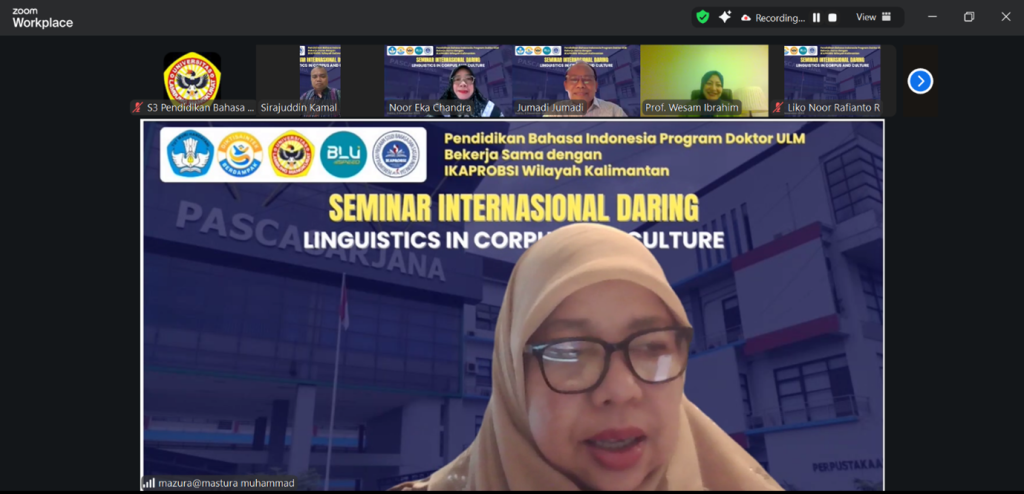Open the AI Companion sparkle icon
The height and width of the screenshot is (494, 1024).
(725, 17)
